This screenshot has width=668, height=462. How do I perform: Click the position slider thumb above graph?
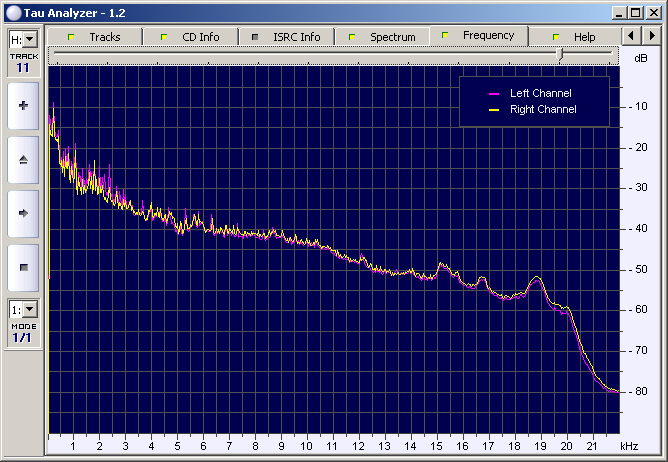[560, 55]
